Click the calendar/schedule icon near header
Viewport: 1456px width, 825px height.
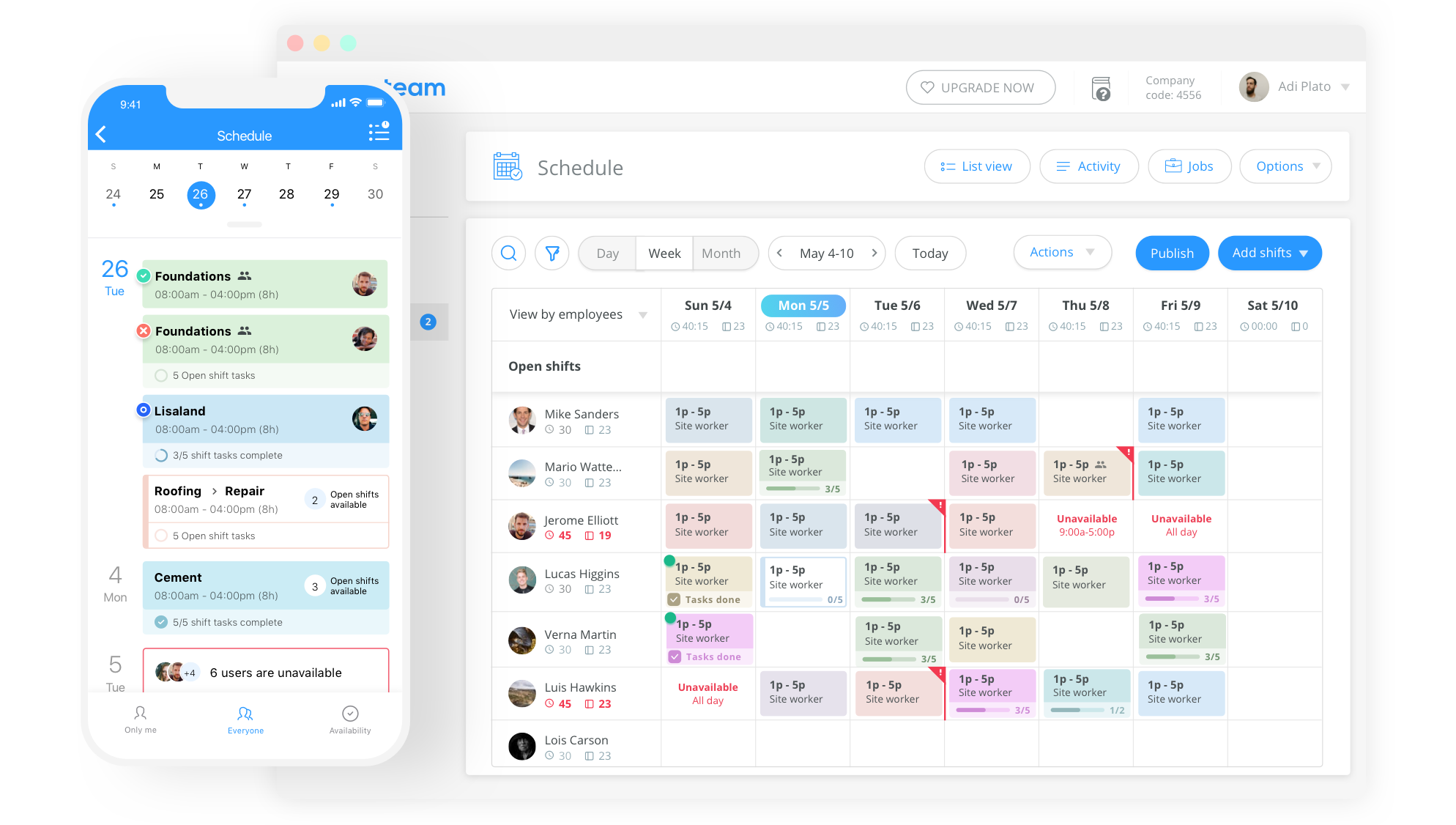pos(507,167)
